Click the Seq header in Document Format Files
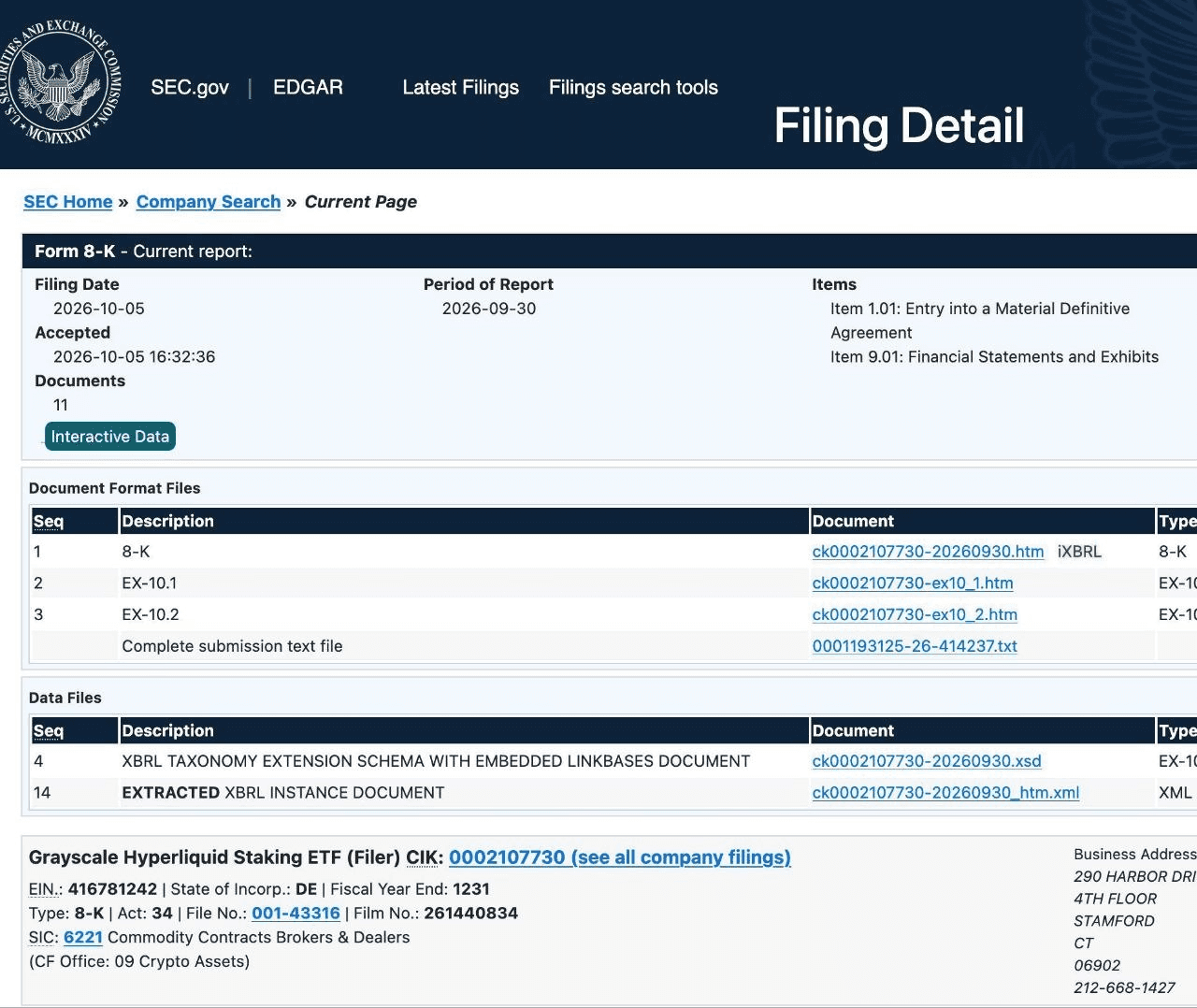 pos(49,522)
